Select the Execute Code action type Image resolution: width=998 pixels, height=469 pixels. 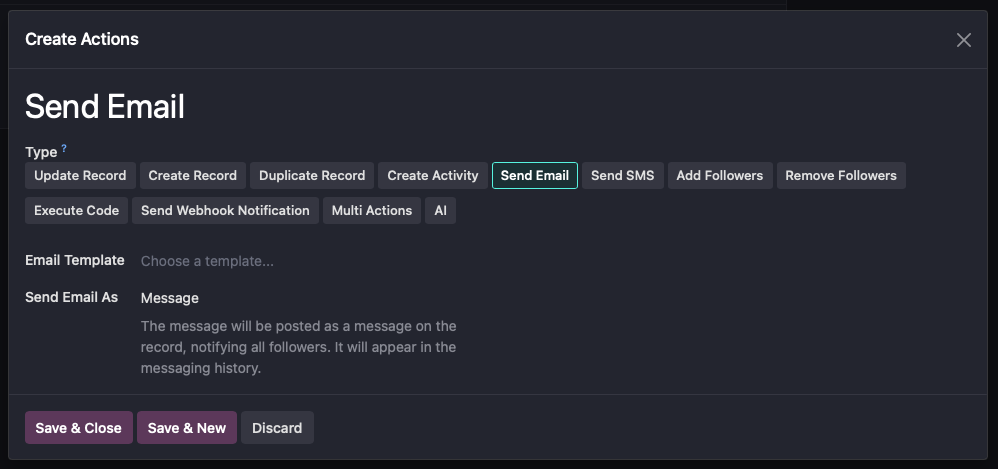pos(76,210)
